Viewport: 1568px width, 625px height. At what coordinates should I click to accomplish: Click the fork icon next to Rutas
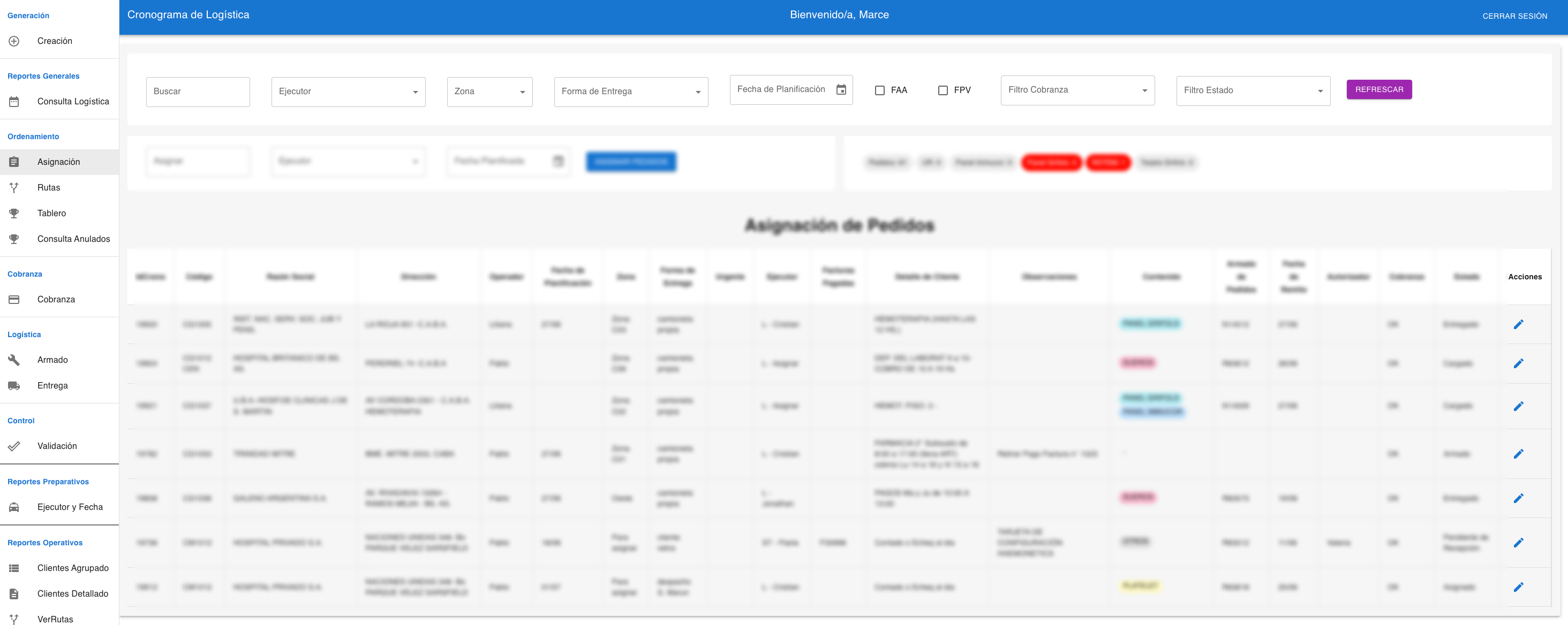tap(14, 188)
